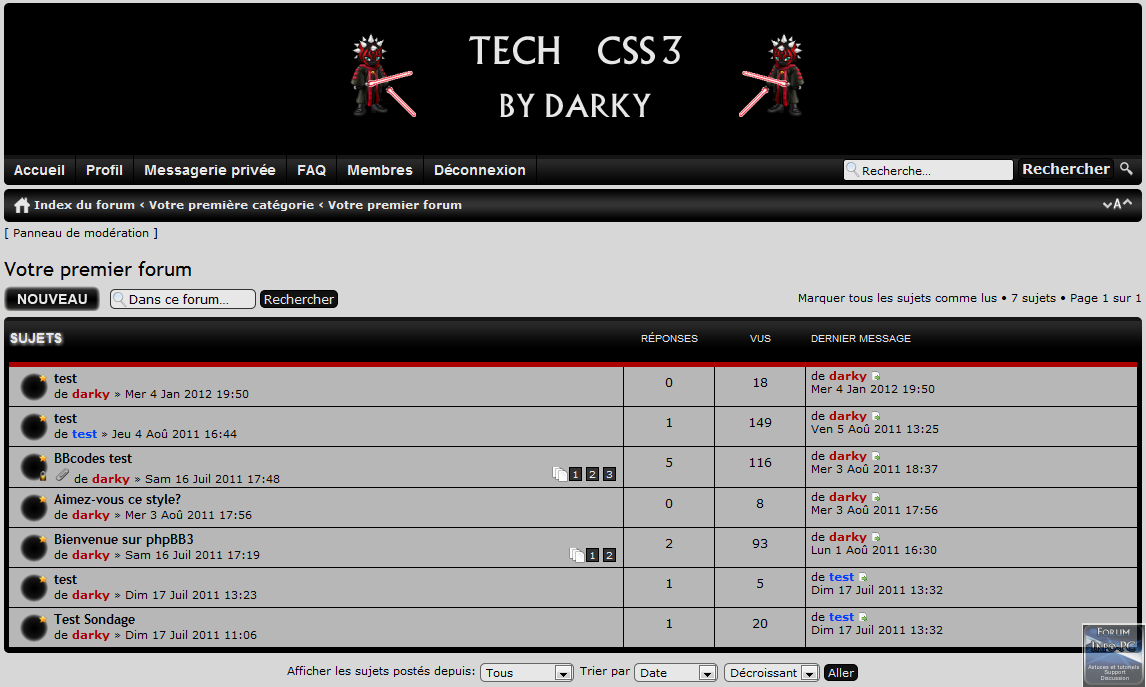This screenshot has height=687, width=1146.
Task: Expand the Tous time filter dropdown
Action: [x=526, y=673]
